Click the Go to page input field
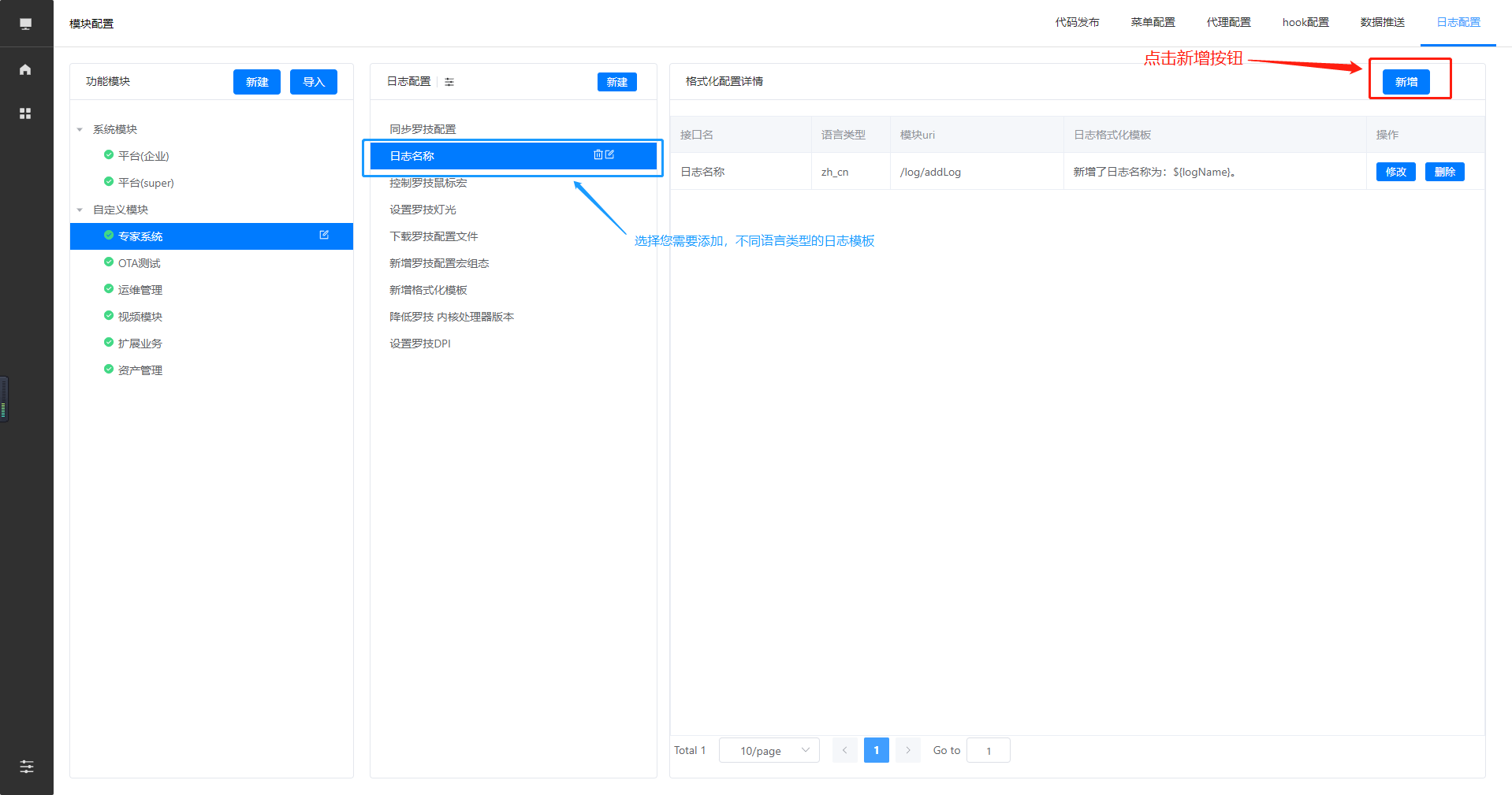The height and width of the screenshot is (795, 1512). click(x=988, y=750)
